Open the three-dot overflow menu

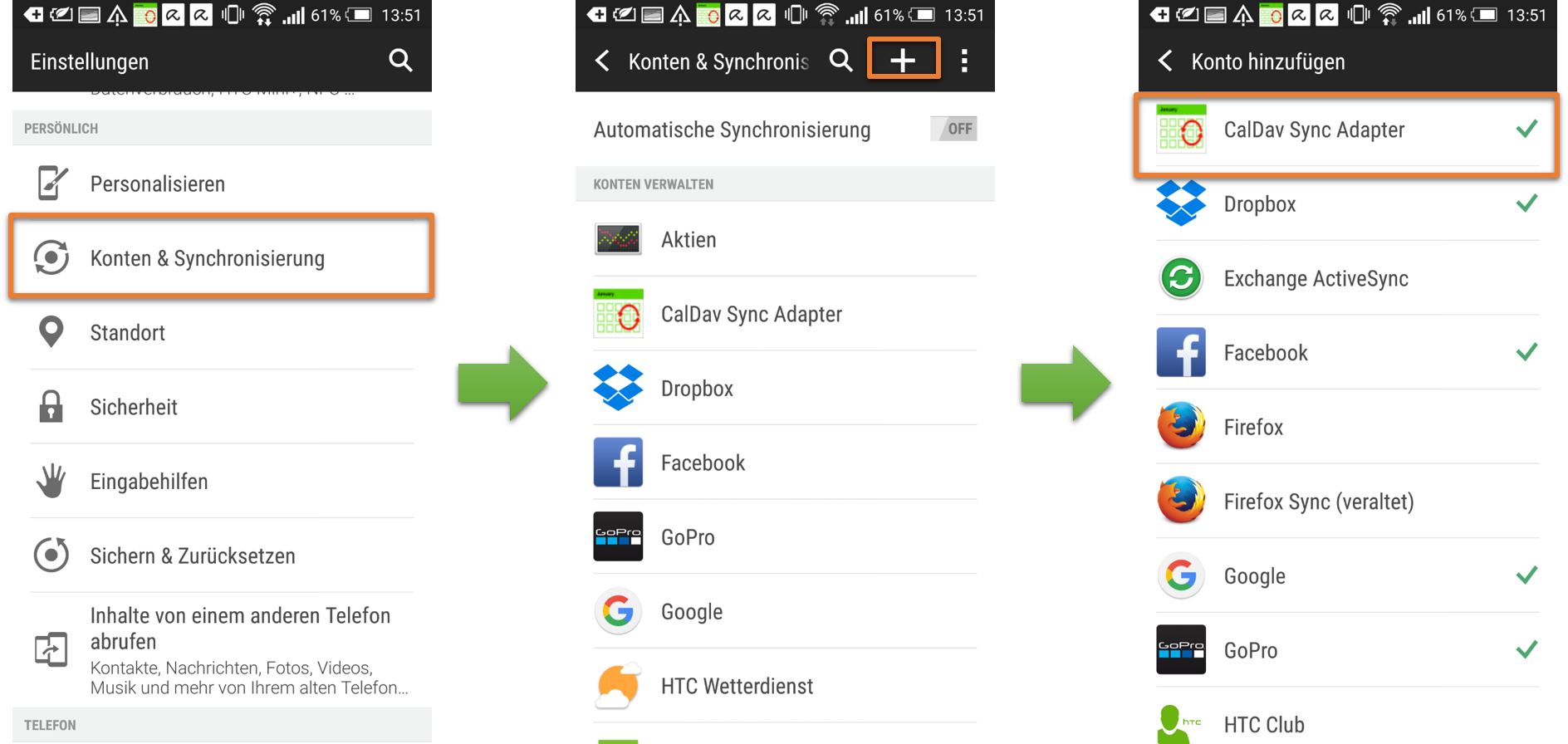coord(964,61)
